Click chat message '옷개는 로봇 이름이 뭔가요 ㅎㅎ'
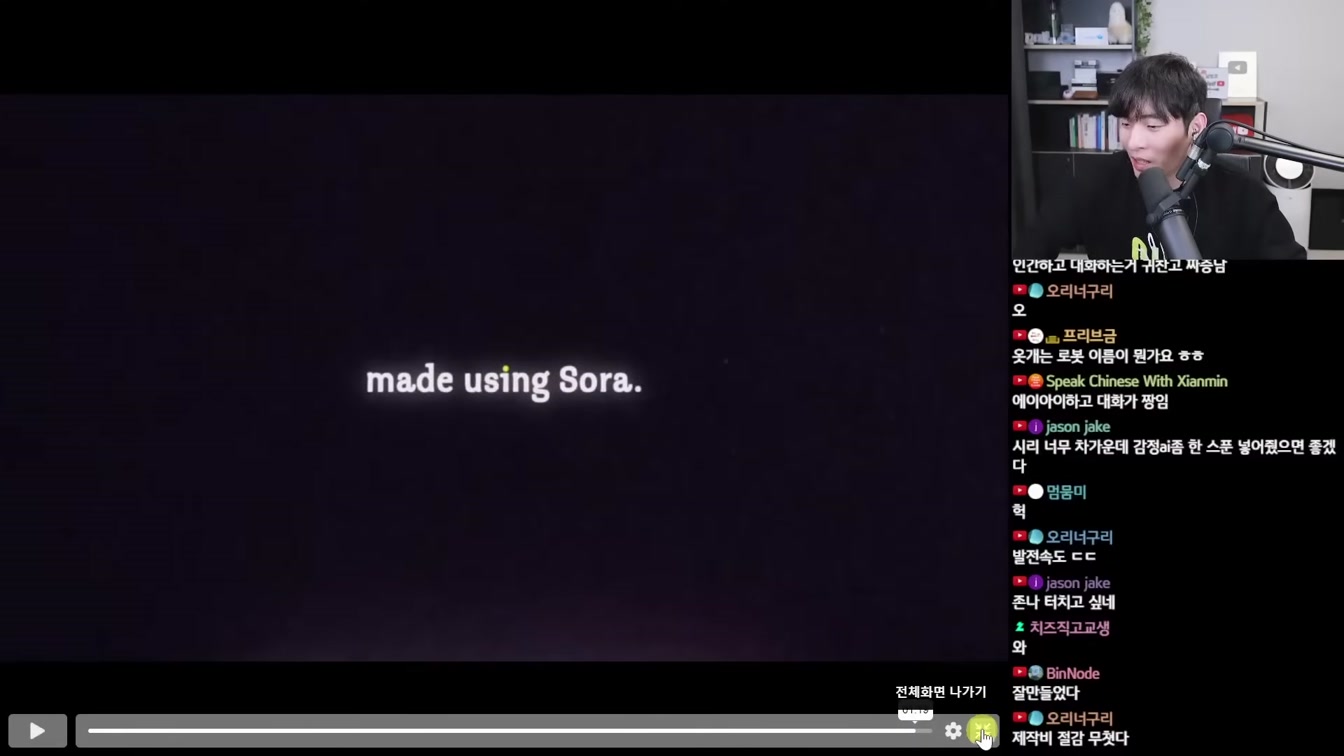Viewport: 1344px width, 756px height. point(1108,356)
